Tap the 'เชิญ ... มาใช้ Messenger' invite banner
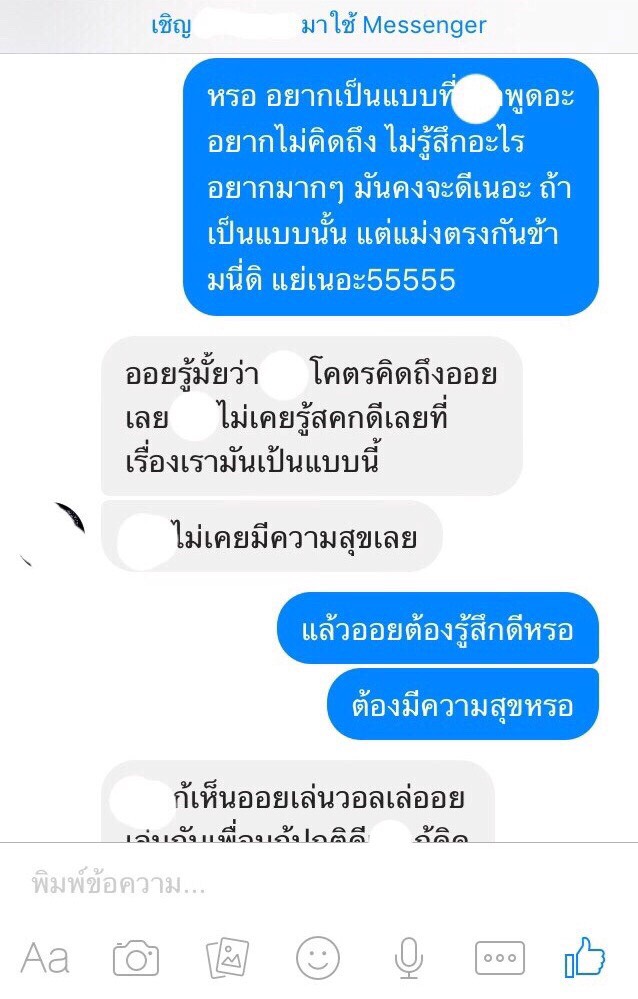Viewport: 638px width, 999px height. click(x=319, y=26)
